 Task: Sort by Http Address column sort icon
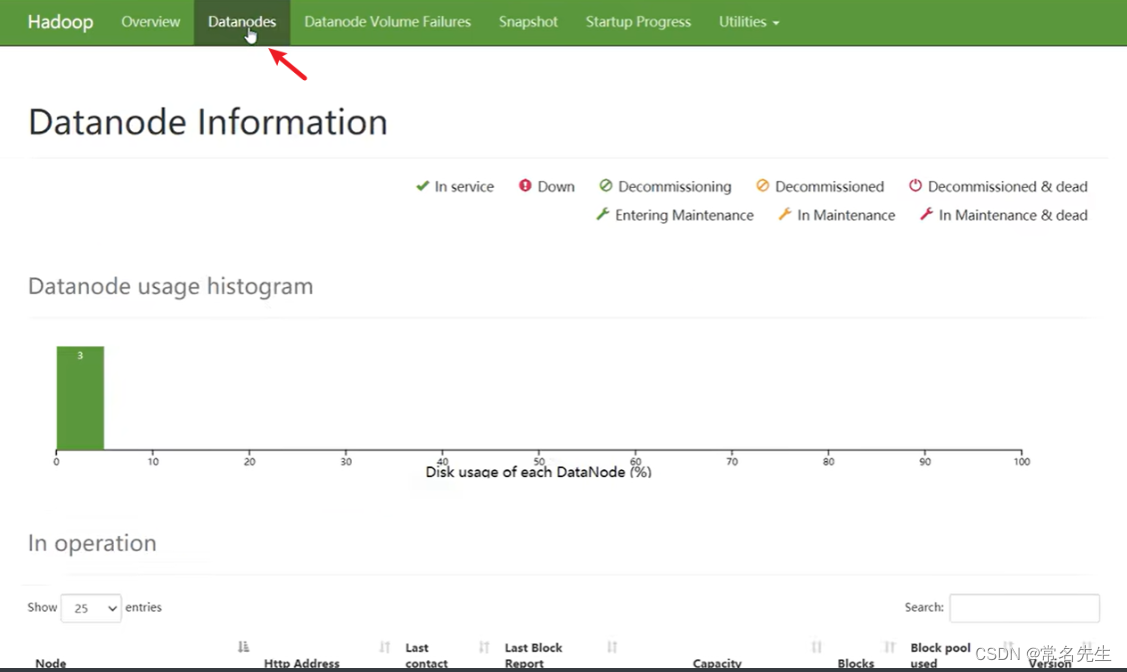(385, 647)
